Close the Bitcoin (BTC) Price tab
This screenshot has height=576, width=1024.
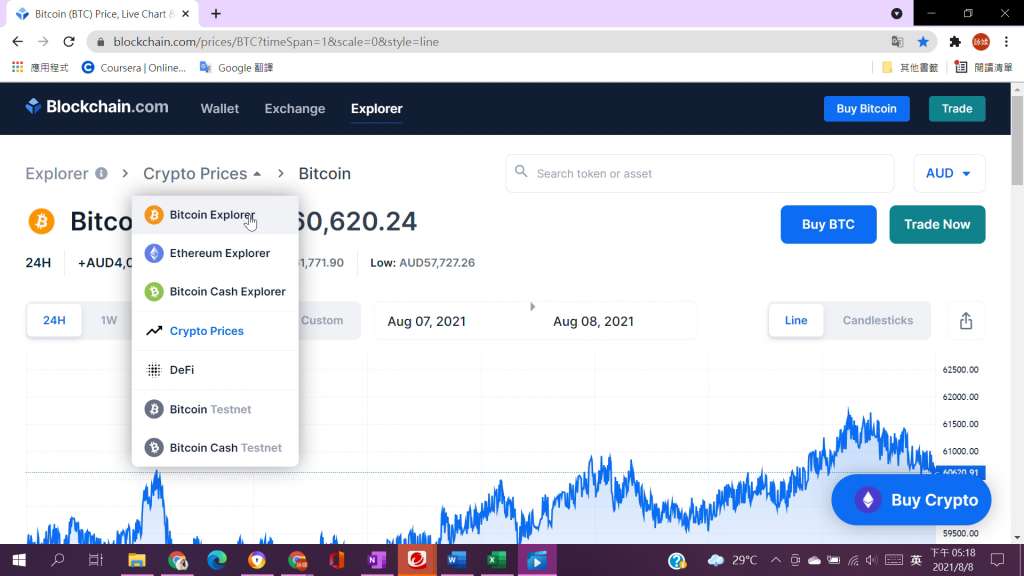pyautogui.click(x=185, y=14)
